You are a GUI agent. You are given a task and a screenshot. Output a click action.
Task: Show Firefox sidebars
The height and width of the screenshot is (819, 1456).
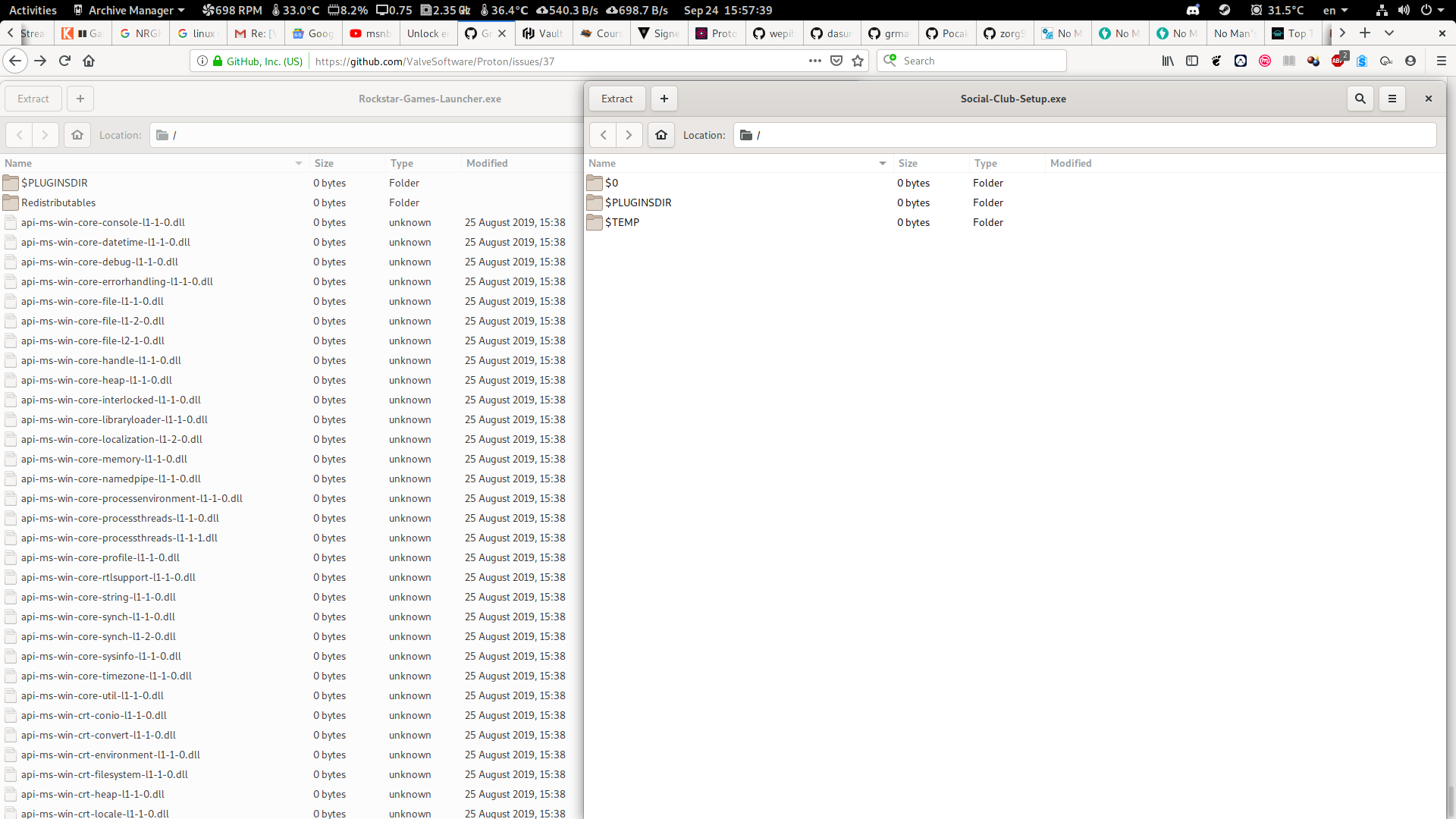1192,61
